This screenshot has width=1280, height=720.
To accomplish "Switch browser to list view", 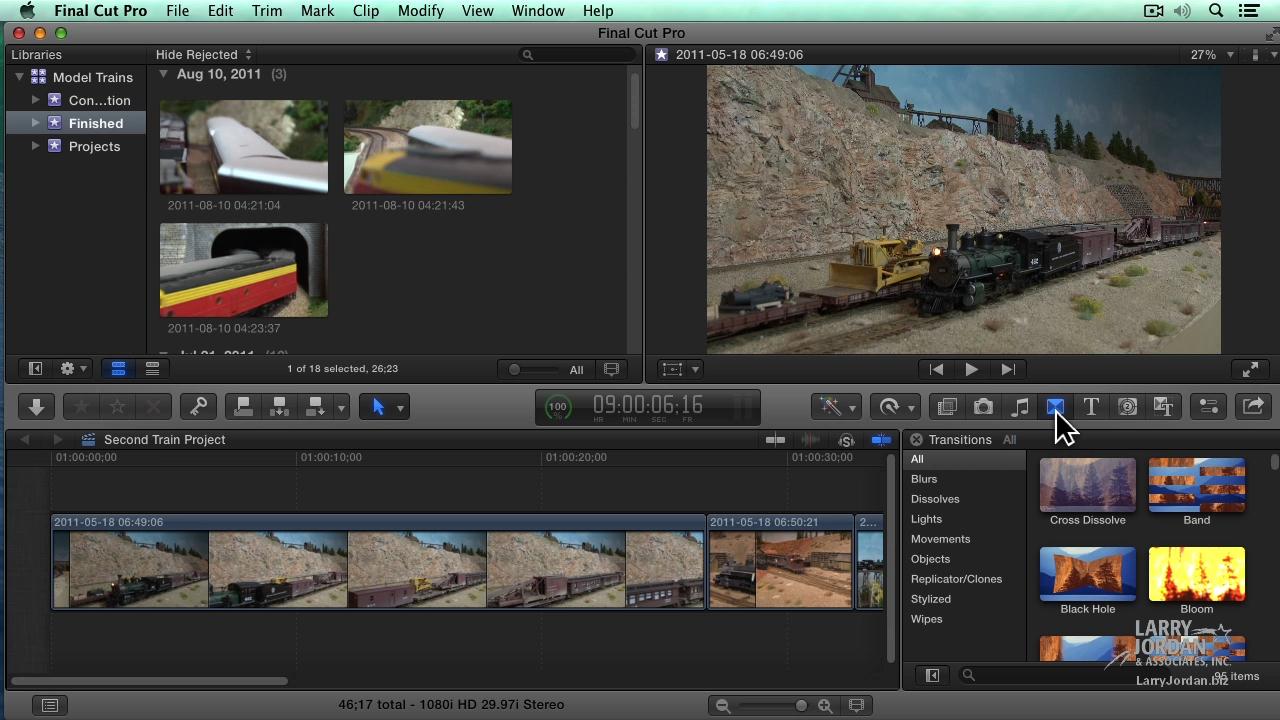I will 152,369.
